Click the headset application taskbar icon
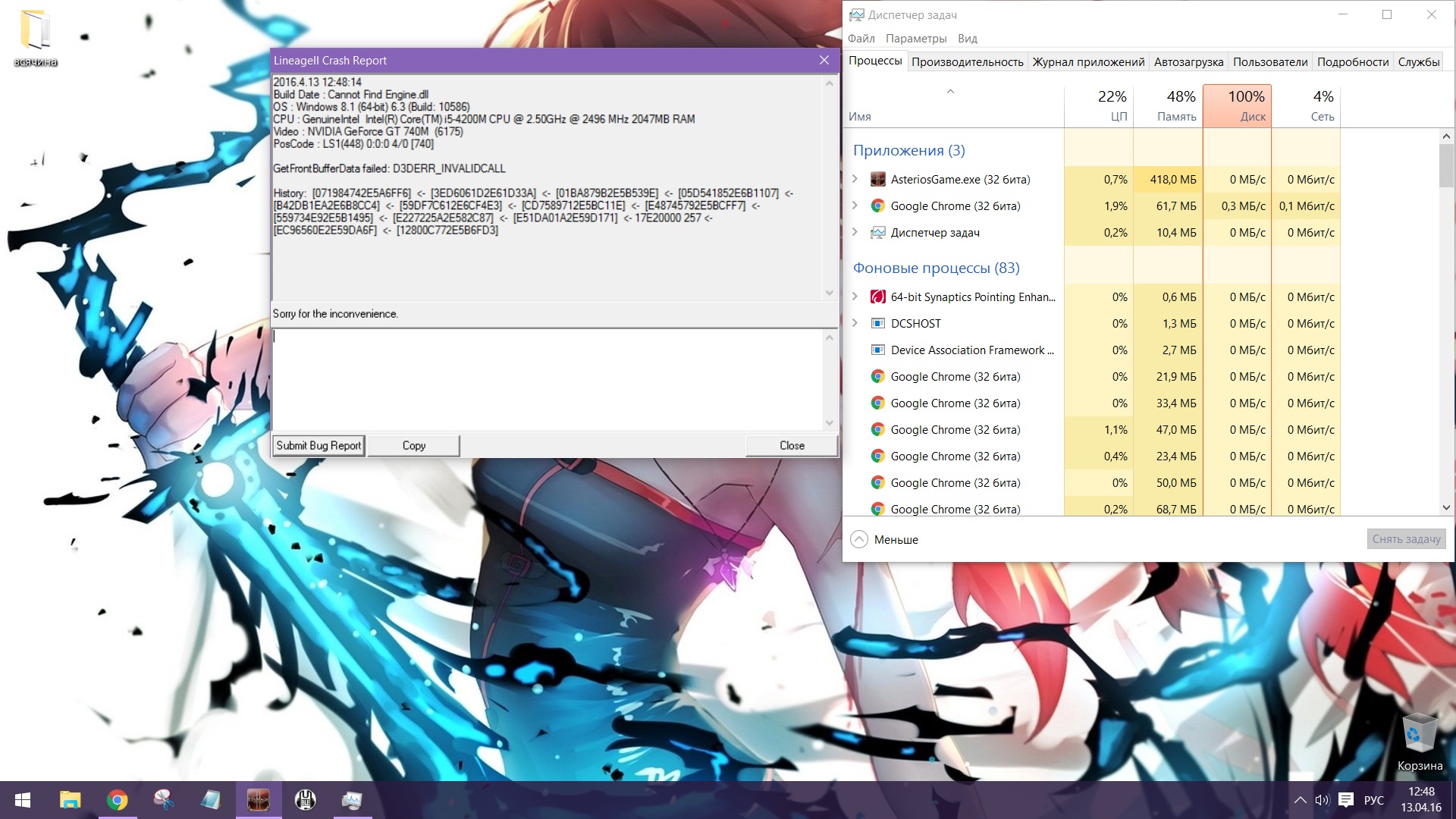Screen dimensions: 1456x819 [x=306, y=800]
